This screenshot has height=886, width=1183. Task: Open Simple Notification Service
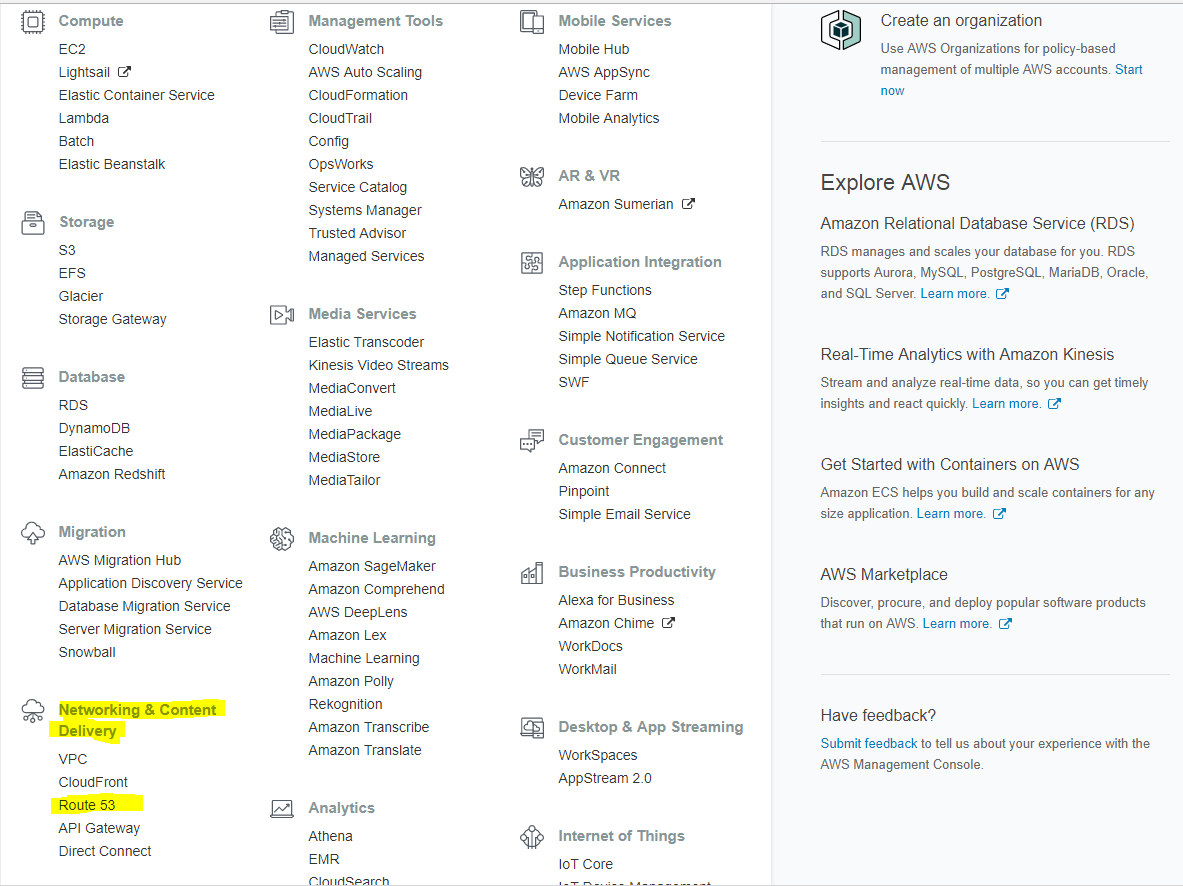pyautogui.click(x=641, y=337)
